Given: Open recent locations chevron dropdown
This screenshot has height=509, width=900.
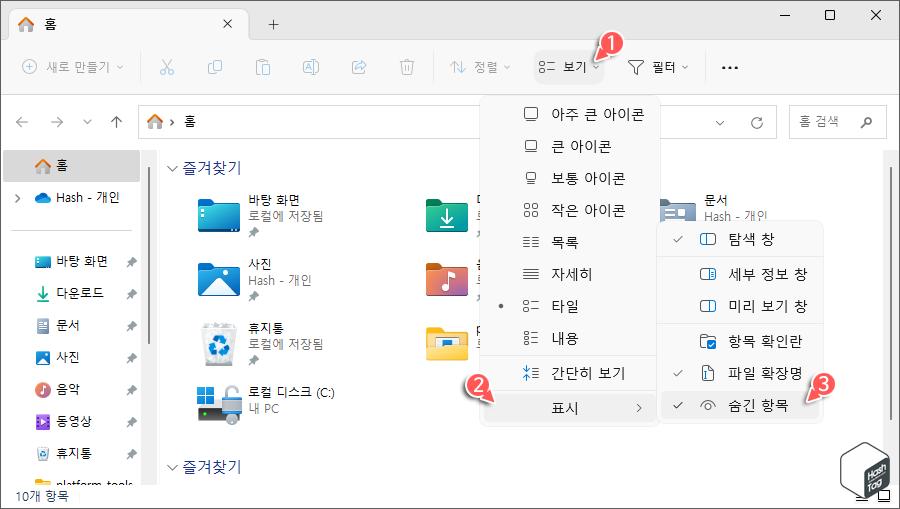Looking at the screenshot, I should (87, 122).
